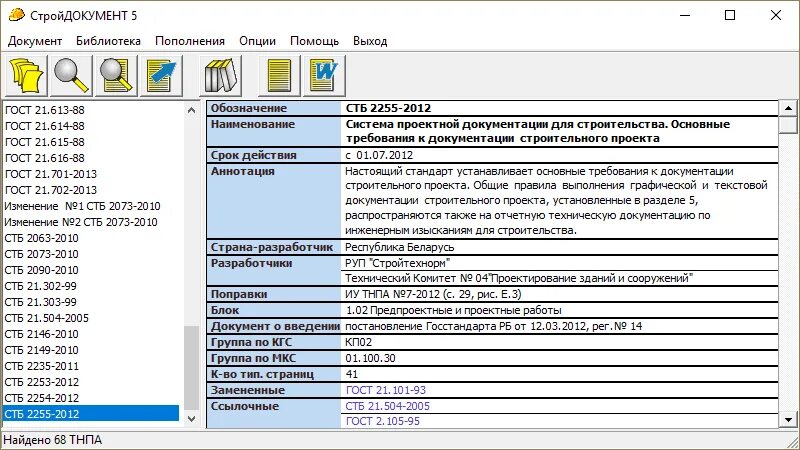This screenshot has height=450, width=800.
Task: Click the magnifying glass search icon
Action: coord(70,76)
